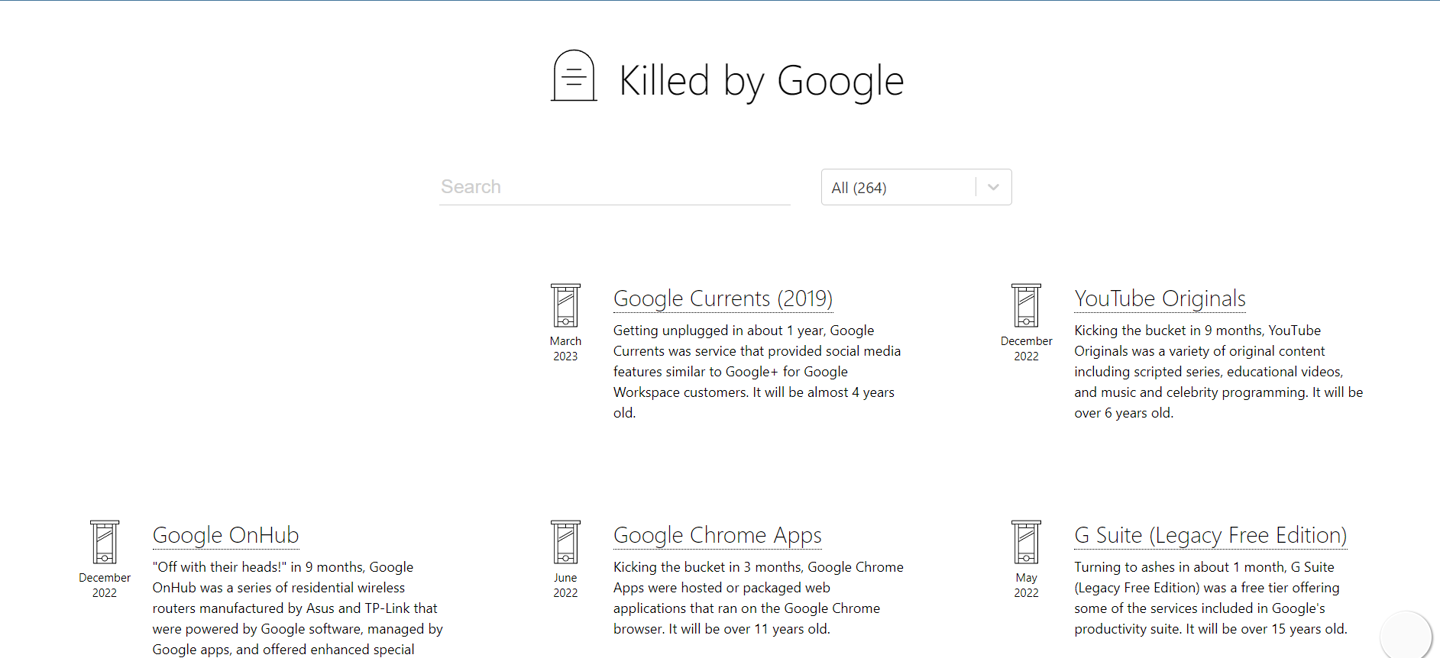Open the G Suite (Legacy Free Edition) link
Viewport: 1440px width, 658px height.
tap(1210, 535)
